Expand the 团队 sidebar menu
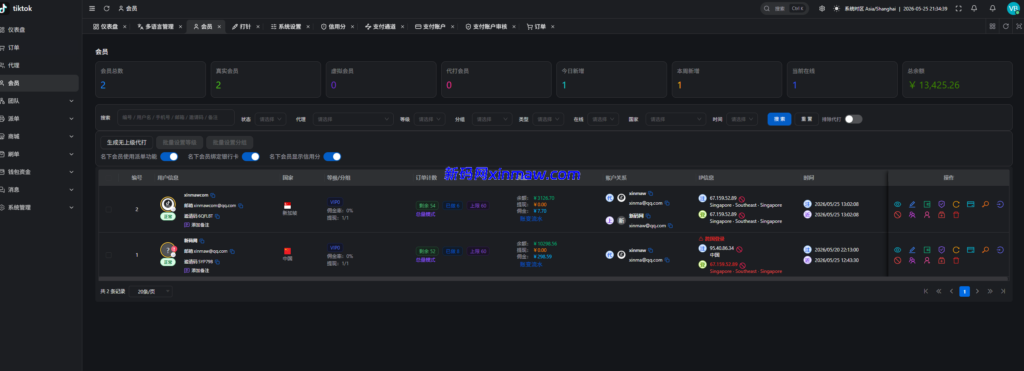Image resolution: width=1024 pixels, height=371 pixels. (x=39, y=101)
